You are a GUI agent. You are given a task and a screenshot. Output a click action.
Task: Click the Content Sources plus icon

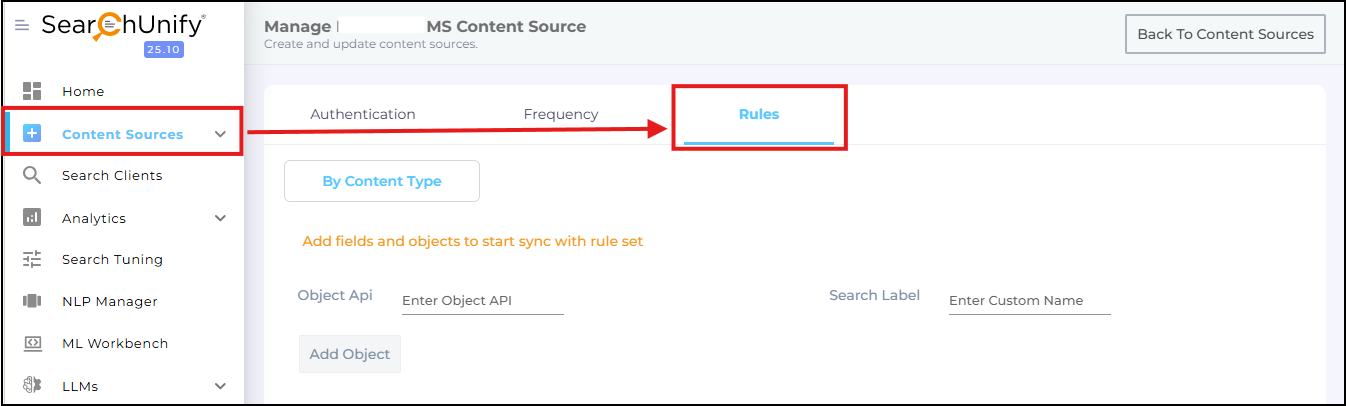click(x=32, y=133)
